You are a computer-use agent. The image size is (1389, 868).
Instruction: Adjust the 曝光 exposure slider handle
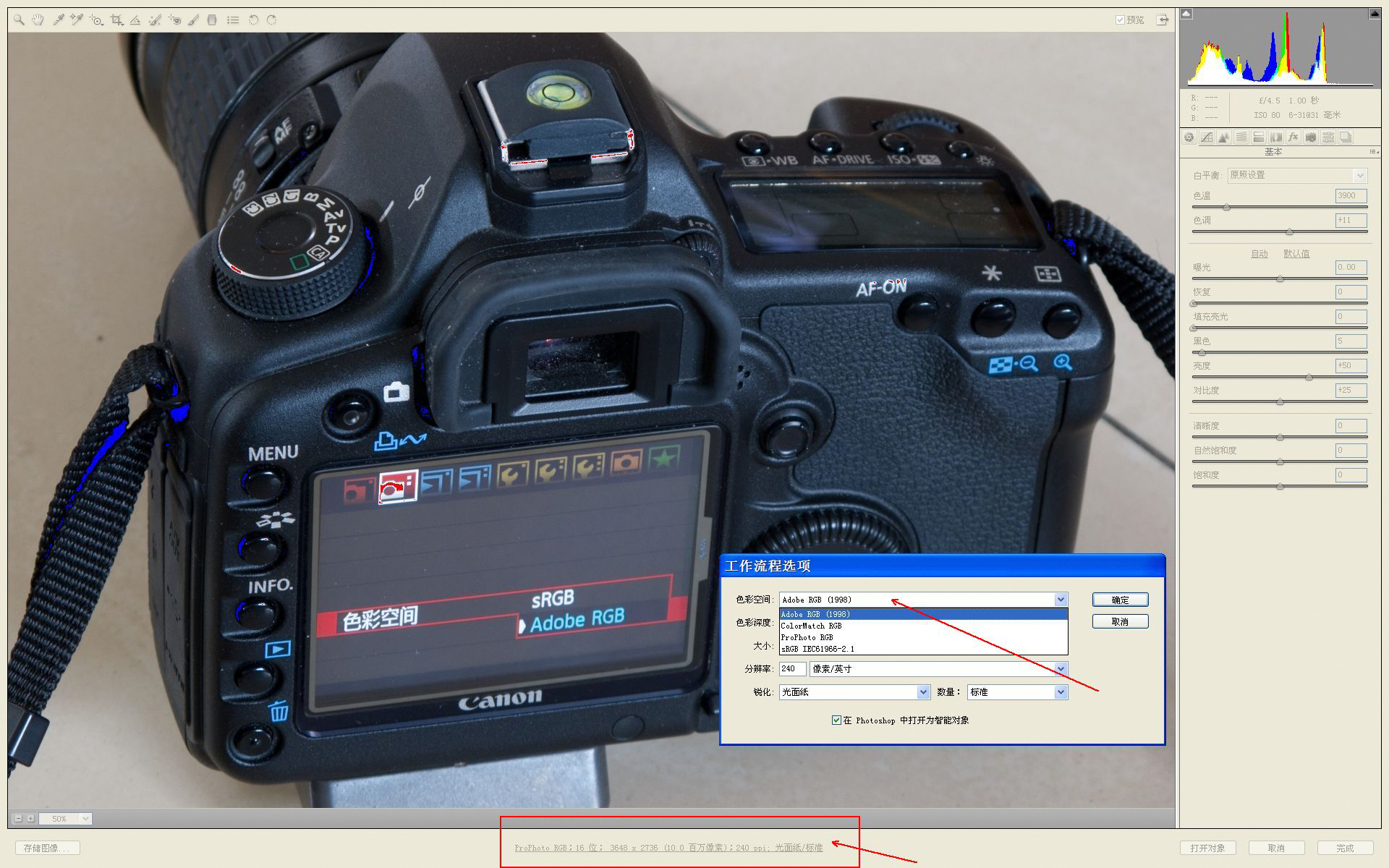click(1280, 278)
